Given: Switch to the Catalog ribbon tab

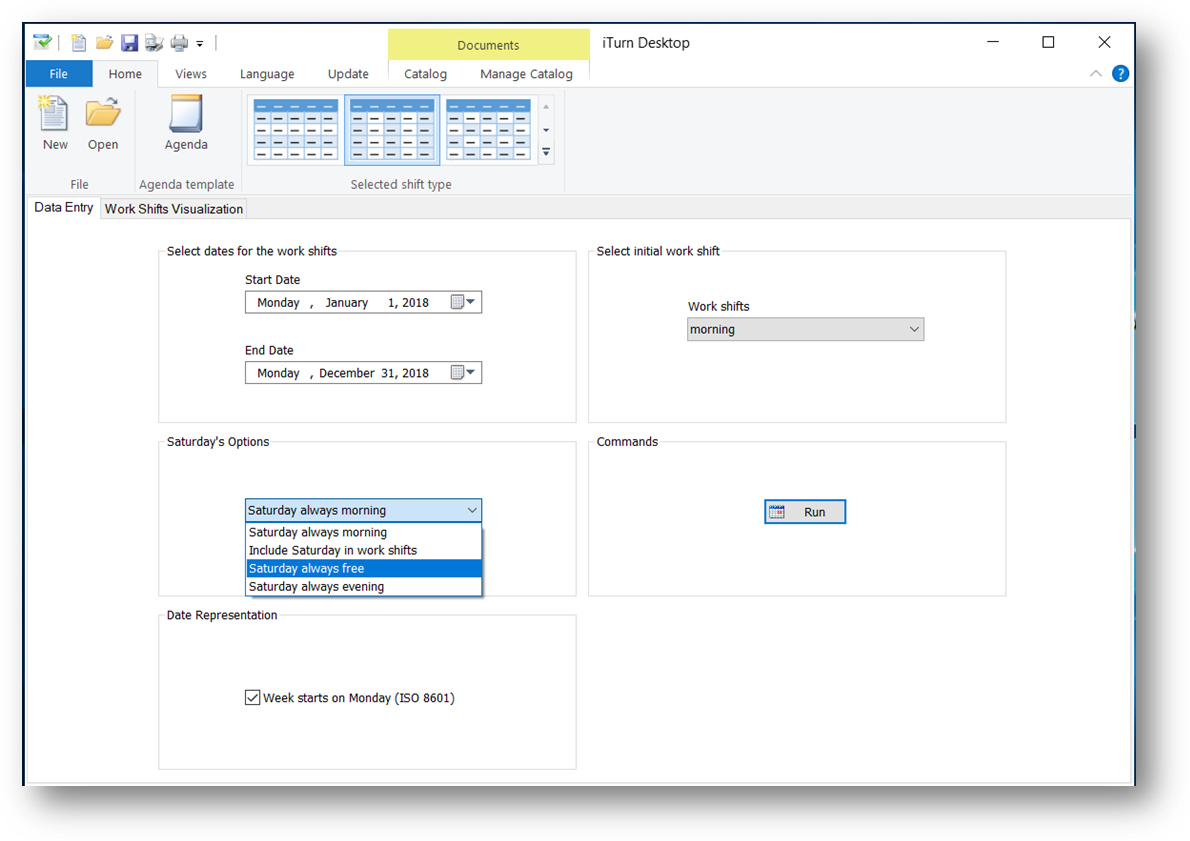Looking at the screenshot, I should 425,74.
